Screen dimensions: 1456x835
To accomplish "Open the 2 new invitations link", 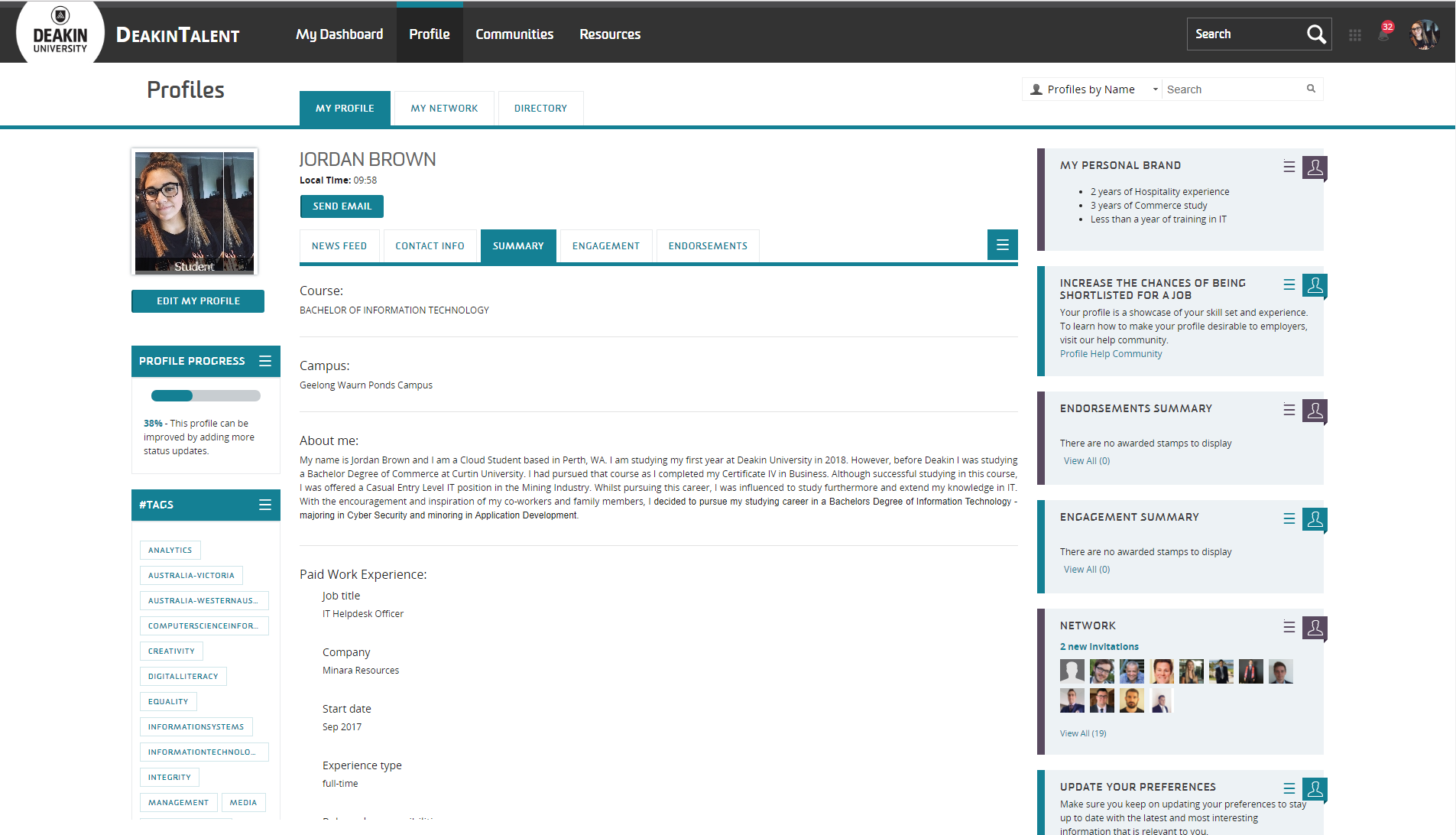I will point(1099,647).
